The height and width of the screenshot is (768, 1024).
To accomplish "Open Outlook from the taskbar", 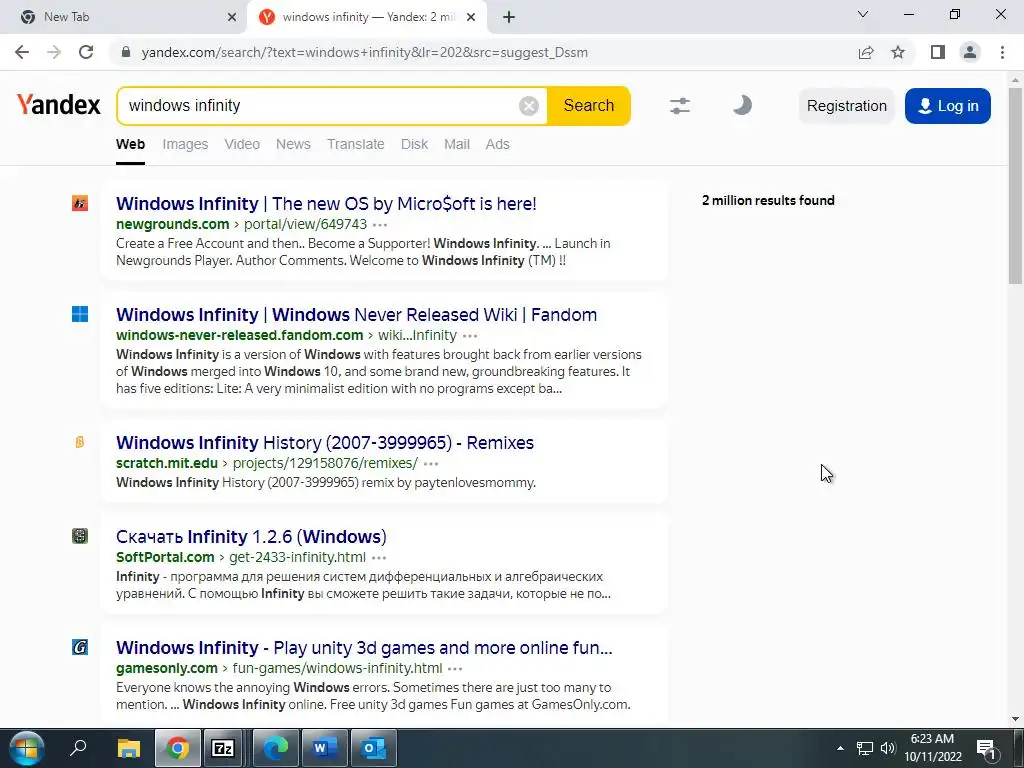I will pyautogui.click(x=374, y=748).
